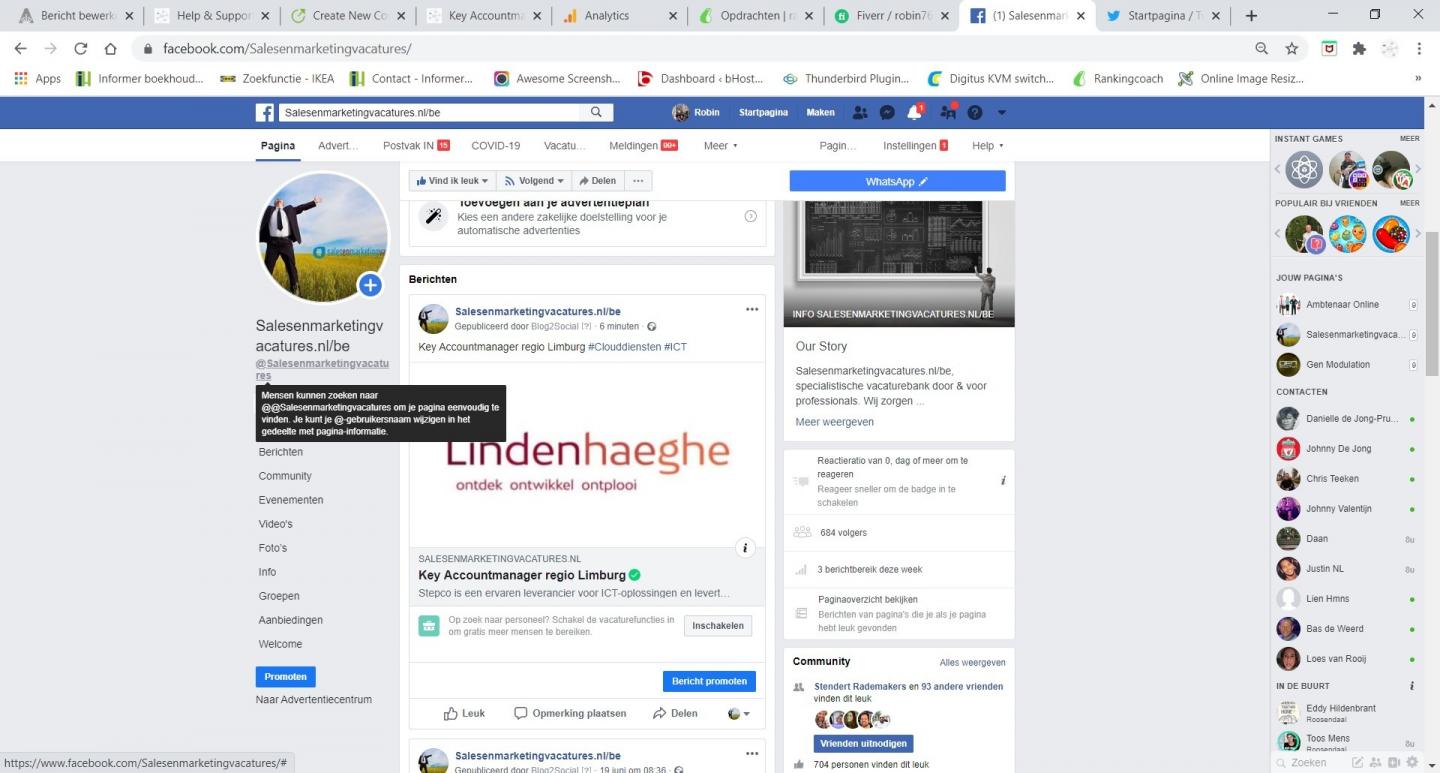Click the Bericht promoten button
1440x773 pixels.
click(x=709, y=681)
